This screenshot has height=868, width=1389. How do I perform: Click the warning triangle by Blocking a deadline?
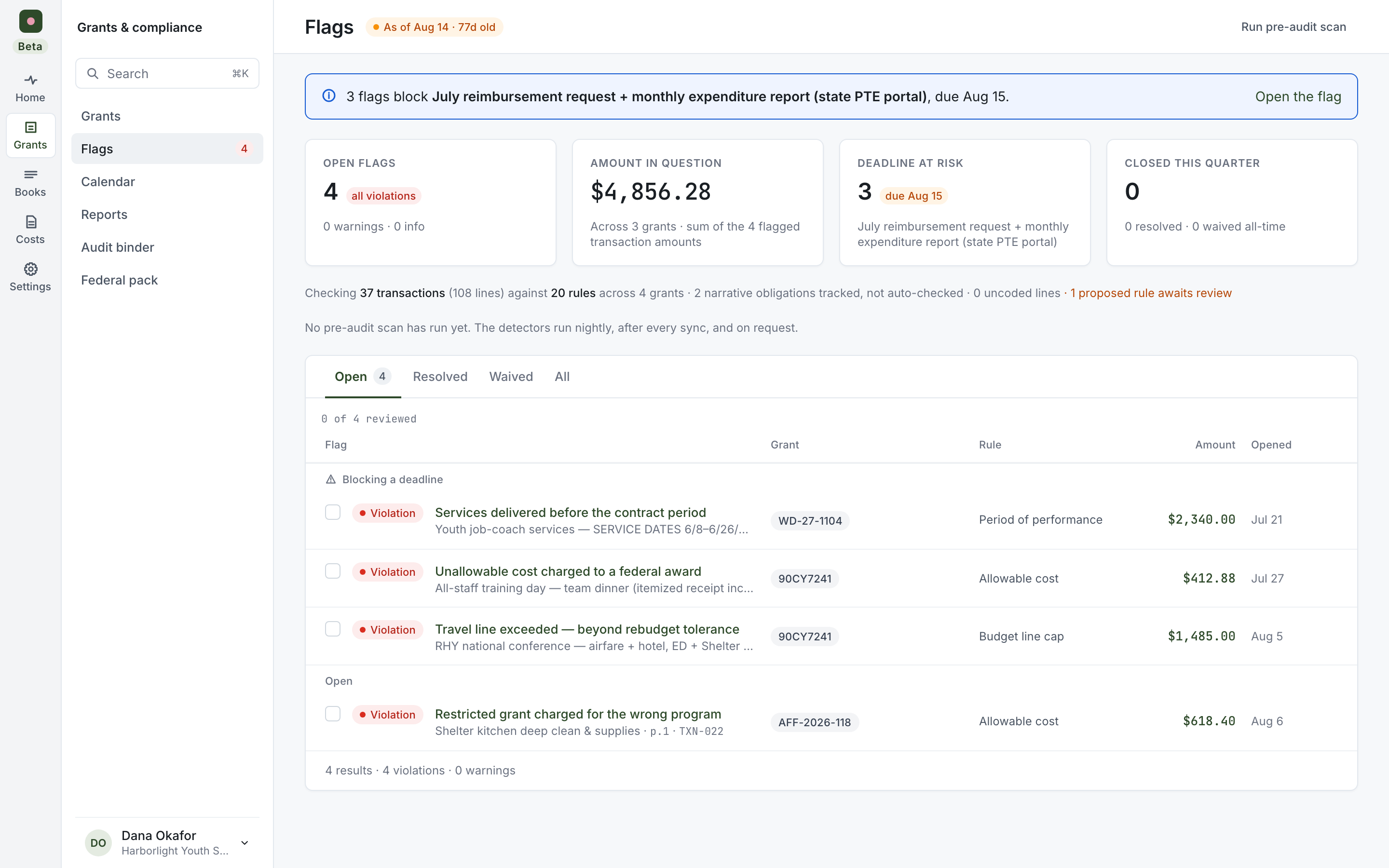click(x=330, y=479)
